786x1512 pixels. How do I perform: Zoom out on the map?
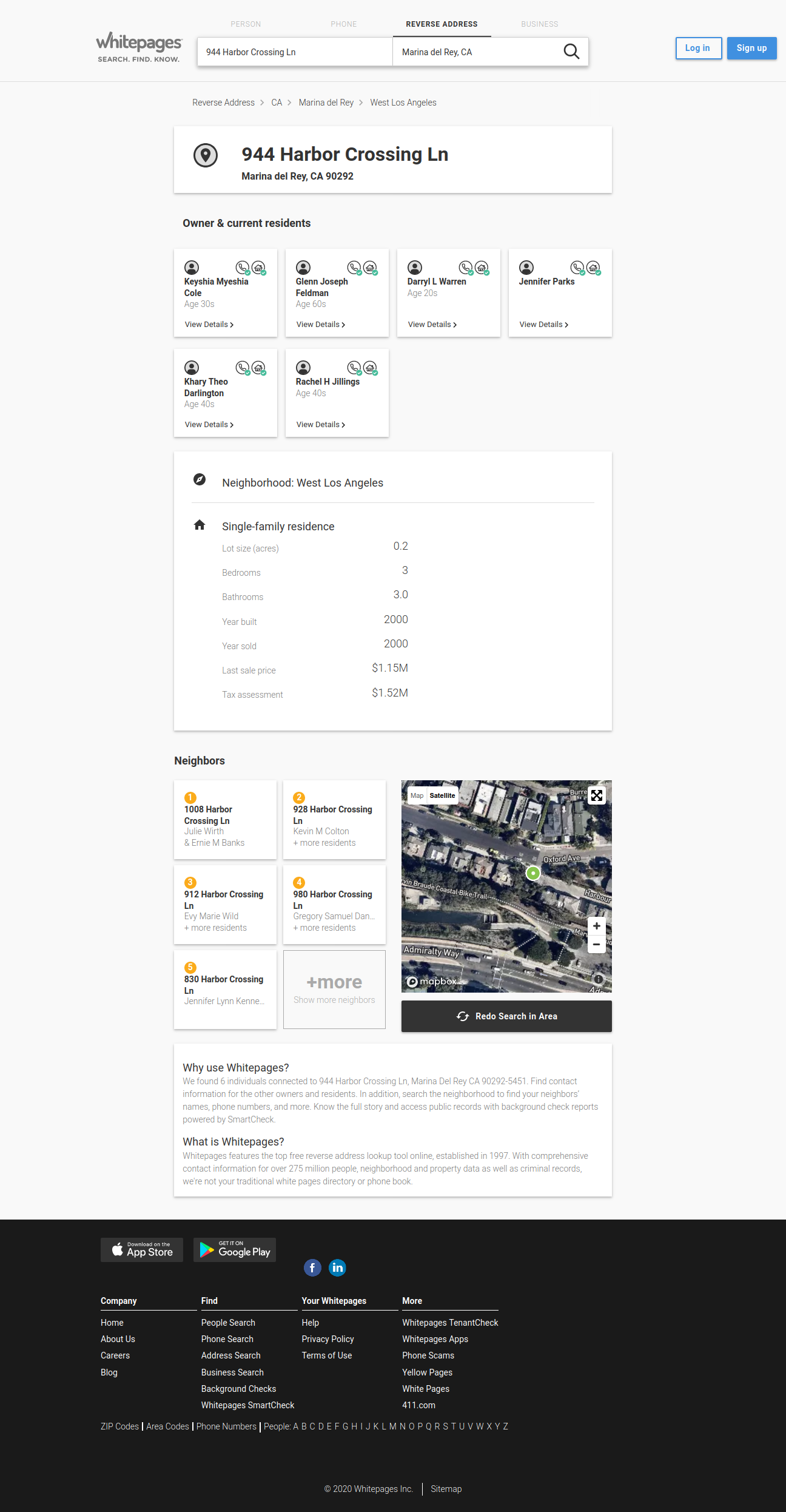(x=597, y=944)
